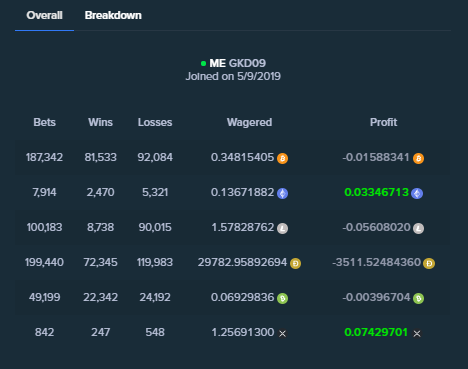Select the 199,440 bets cell
Image resolution: width=468 pixels, height=369 pixels.
click(x=44, y=262)
